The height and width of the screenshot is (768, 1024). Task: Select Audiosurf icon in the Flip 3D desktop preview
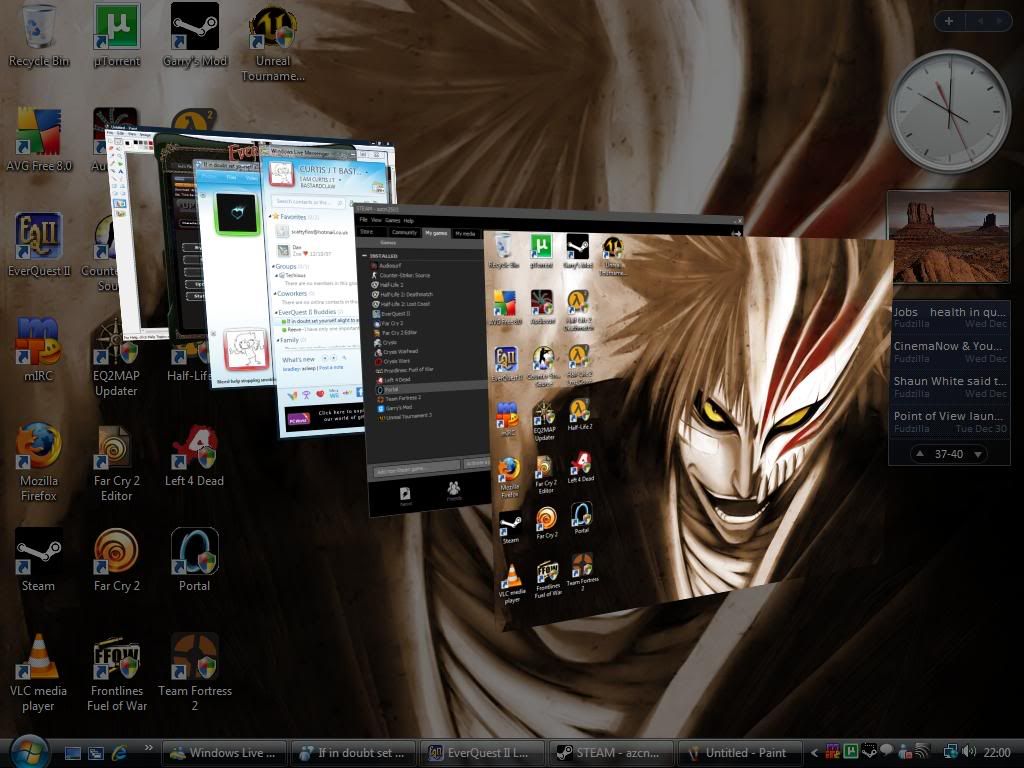click(542, 307)
